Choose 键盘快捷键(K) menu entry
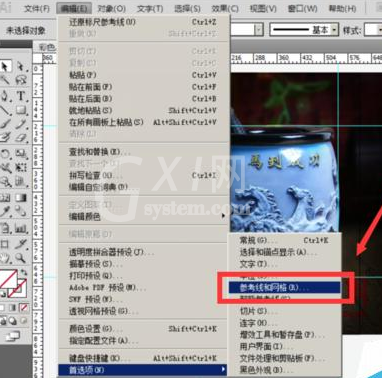Screen dimensions: 382x378 coord(144,358)
